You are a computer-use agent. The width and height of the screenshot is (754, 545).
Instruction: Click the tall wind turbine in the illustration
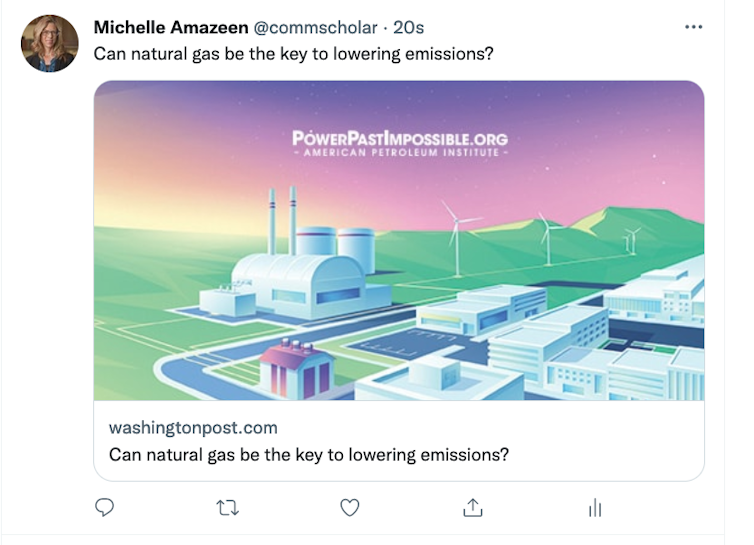tap(456, 235)
